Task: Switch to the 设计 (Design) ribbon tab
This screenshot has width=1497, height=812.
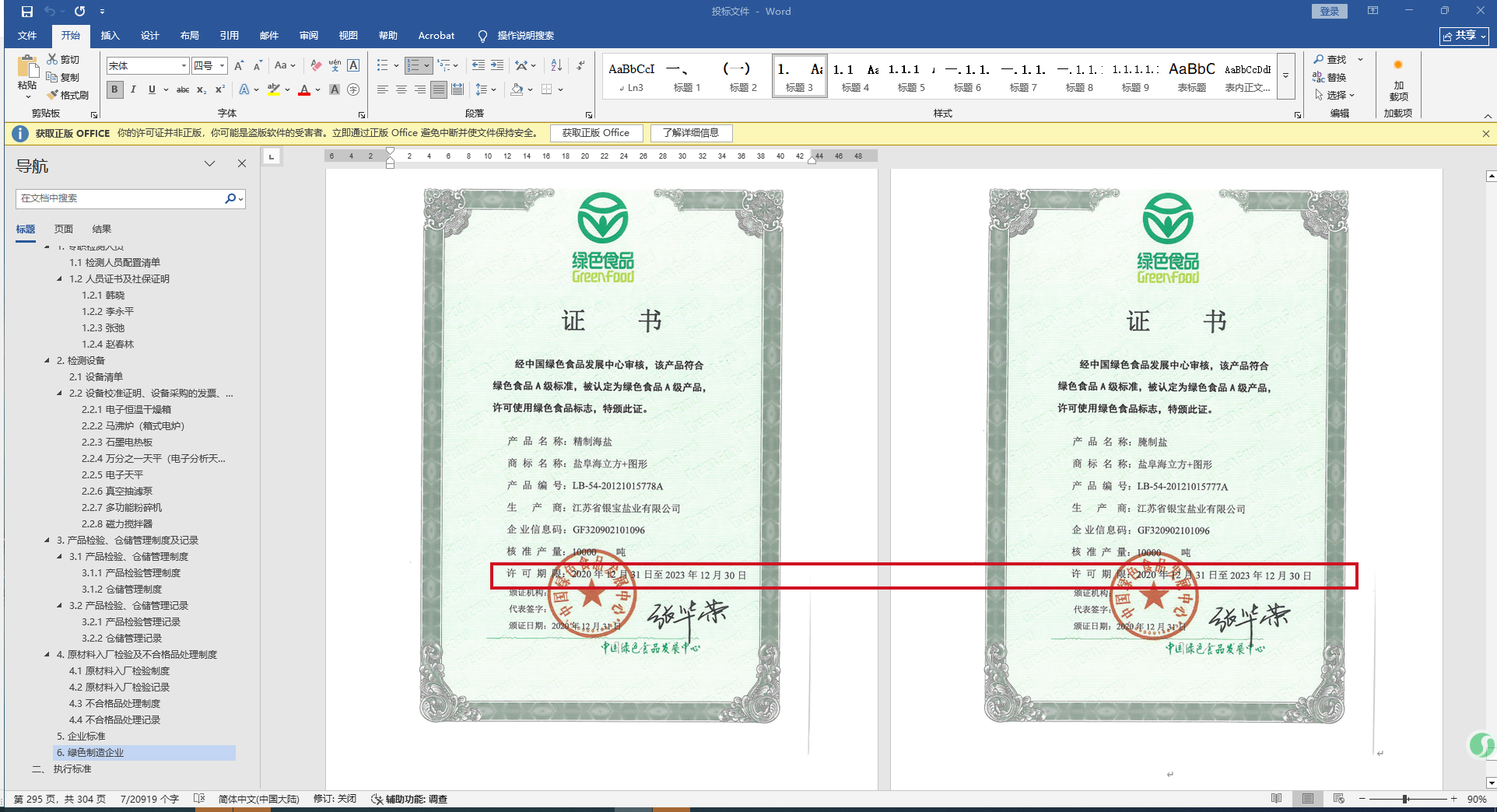Action: point(150,35)
